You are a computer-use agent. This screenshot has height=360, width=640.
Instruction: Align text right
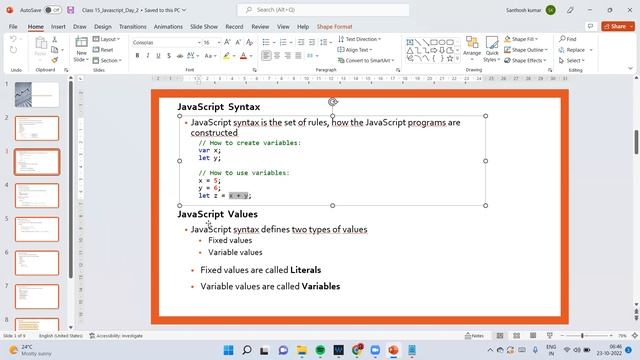click(288, 56)
